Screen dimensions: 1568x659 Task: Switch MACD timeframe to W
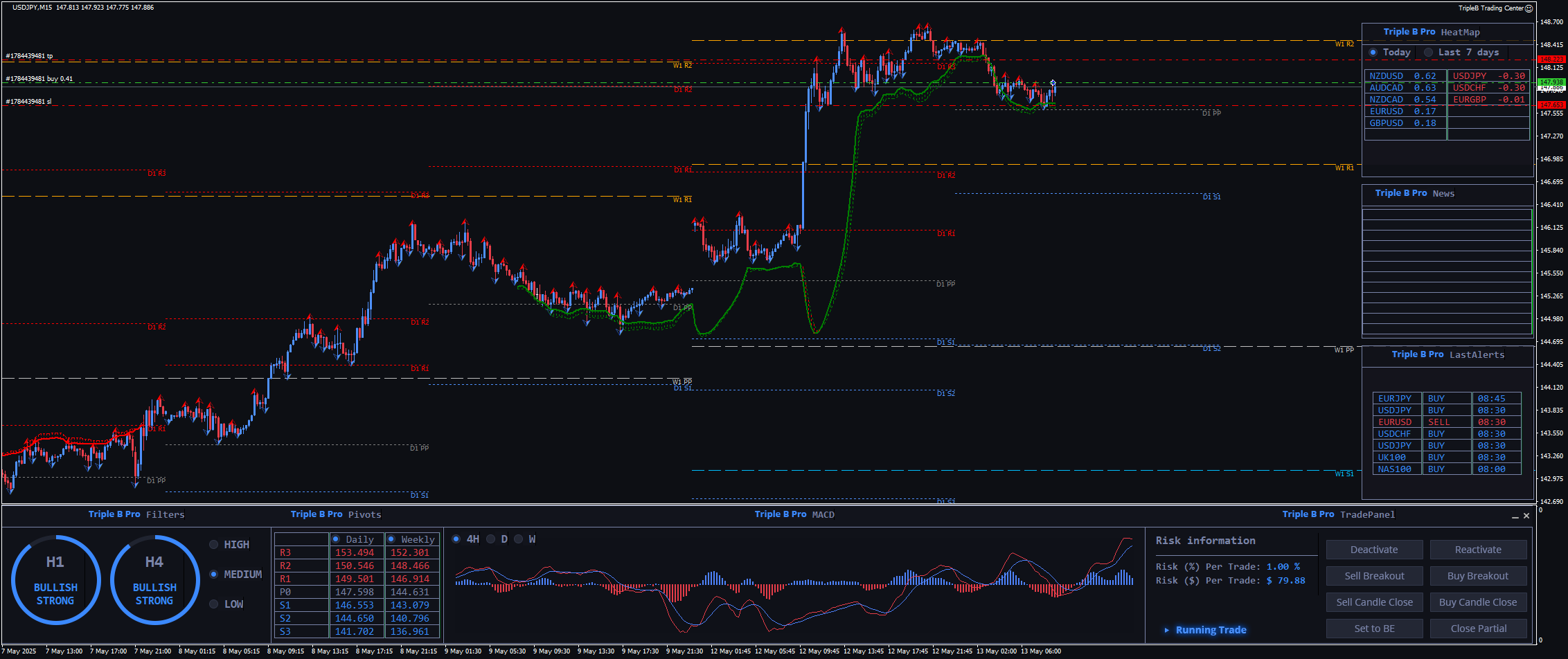(519, 539)
